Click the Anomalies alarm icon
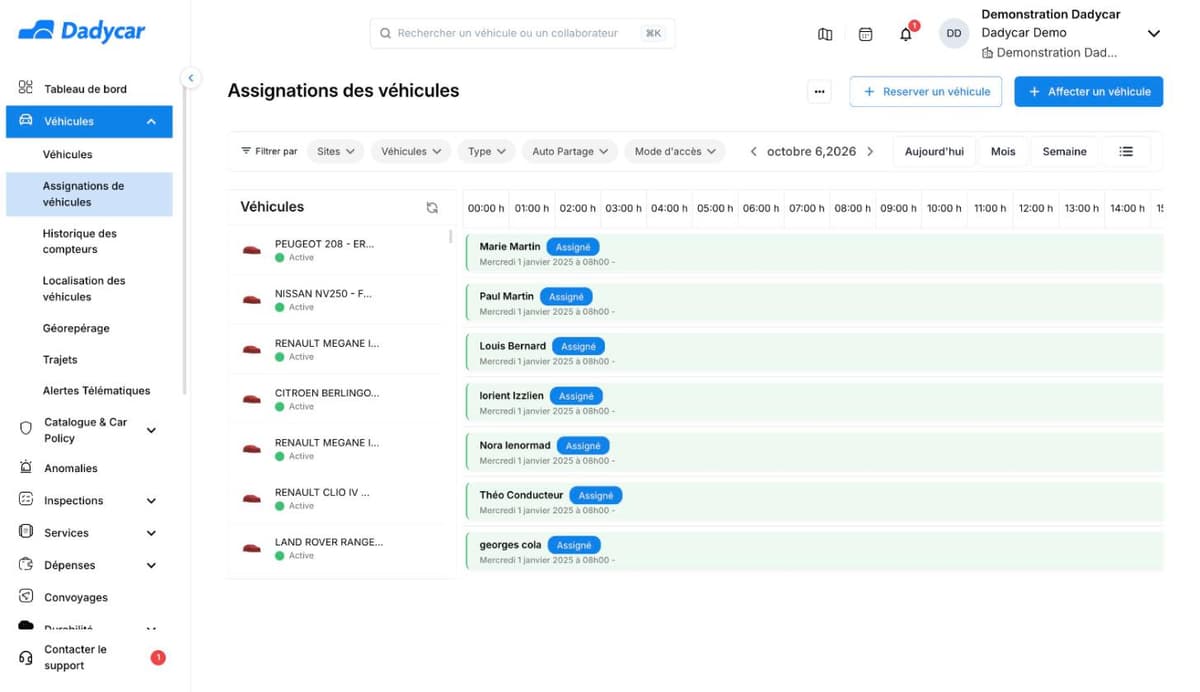This screenshot has width=1200, height=692. [x=26, y=467]
